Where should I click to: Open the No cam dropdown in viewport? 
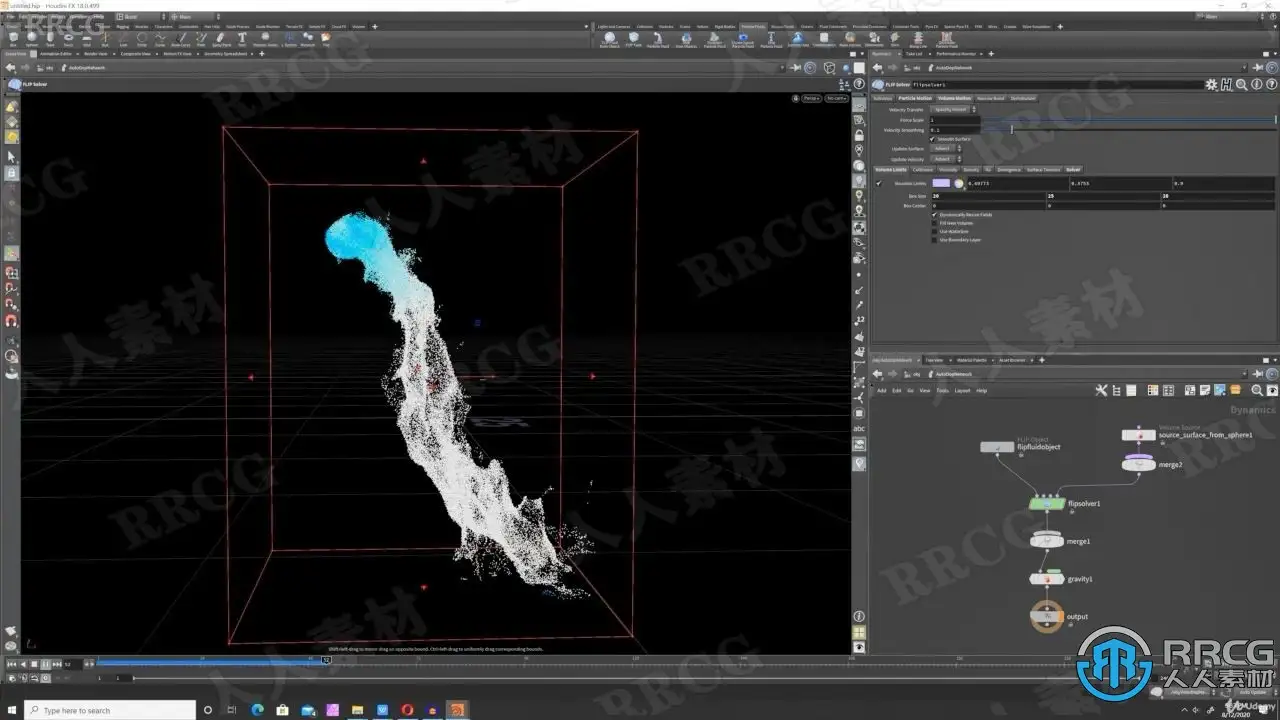(x=837, y=98)
